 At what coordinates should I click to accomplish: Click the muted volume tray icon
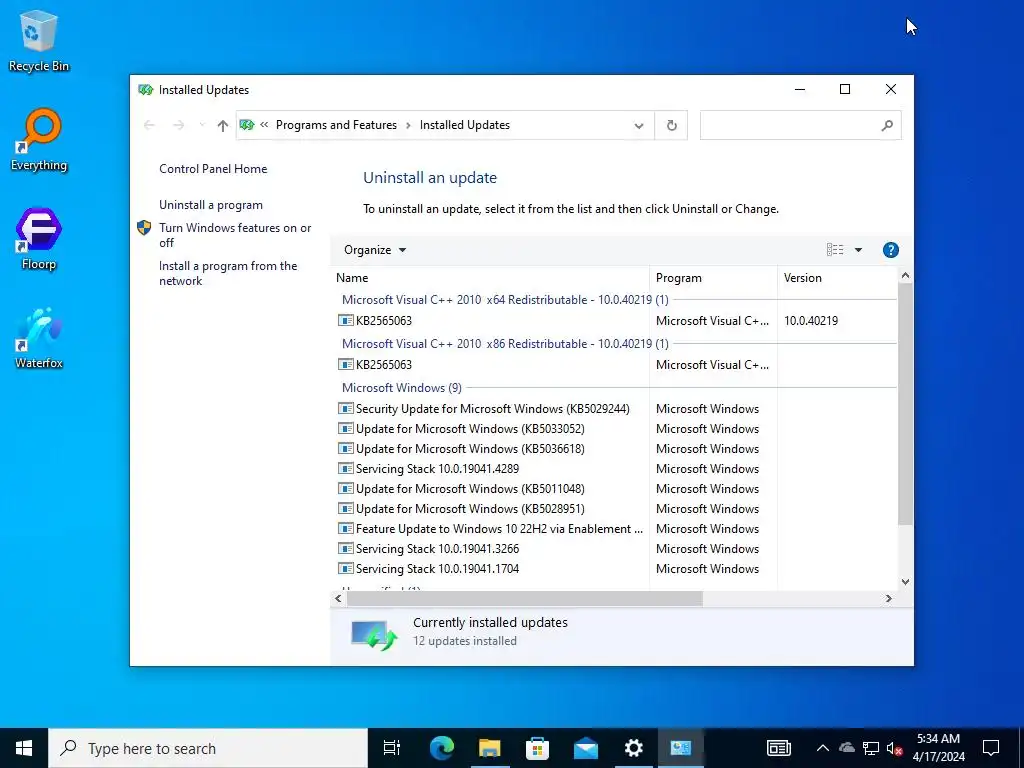[894, 748]
